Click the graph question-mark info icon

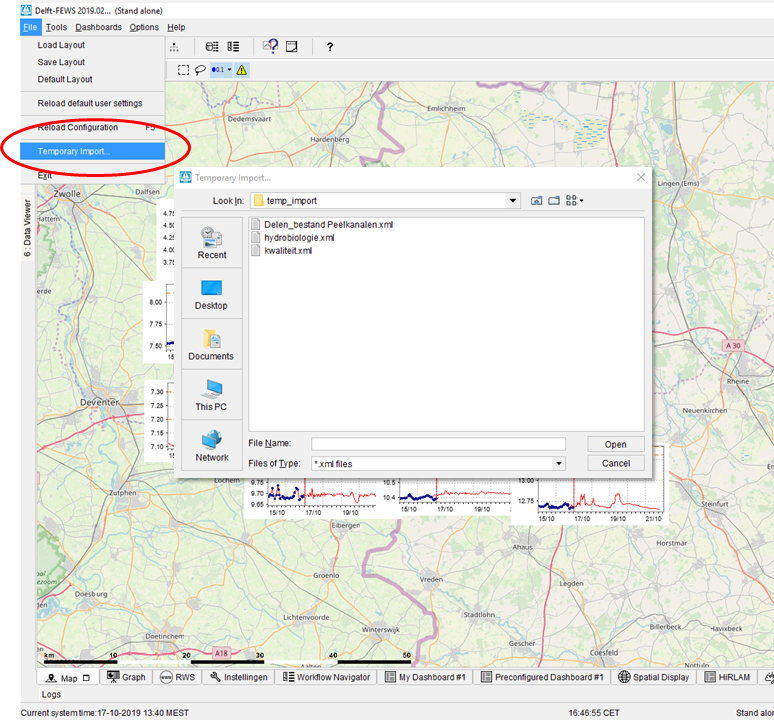click(x=271, y=46)
